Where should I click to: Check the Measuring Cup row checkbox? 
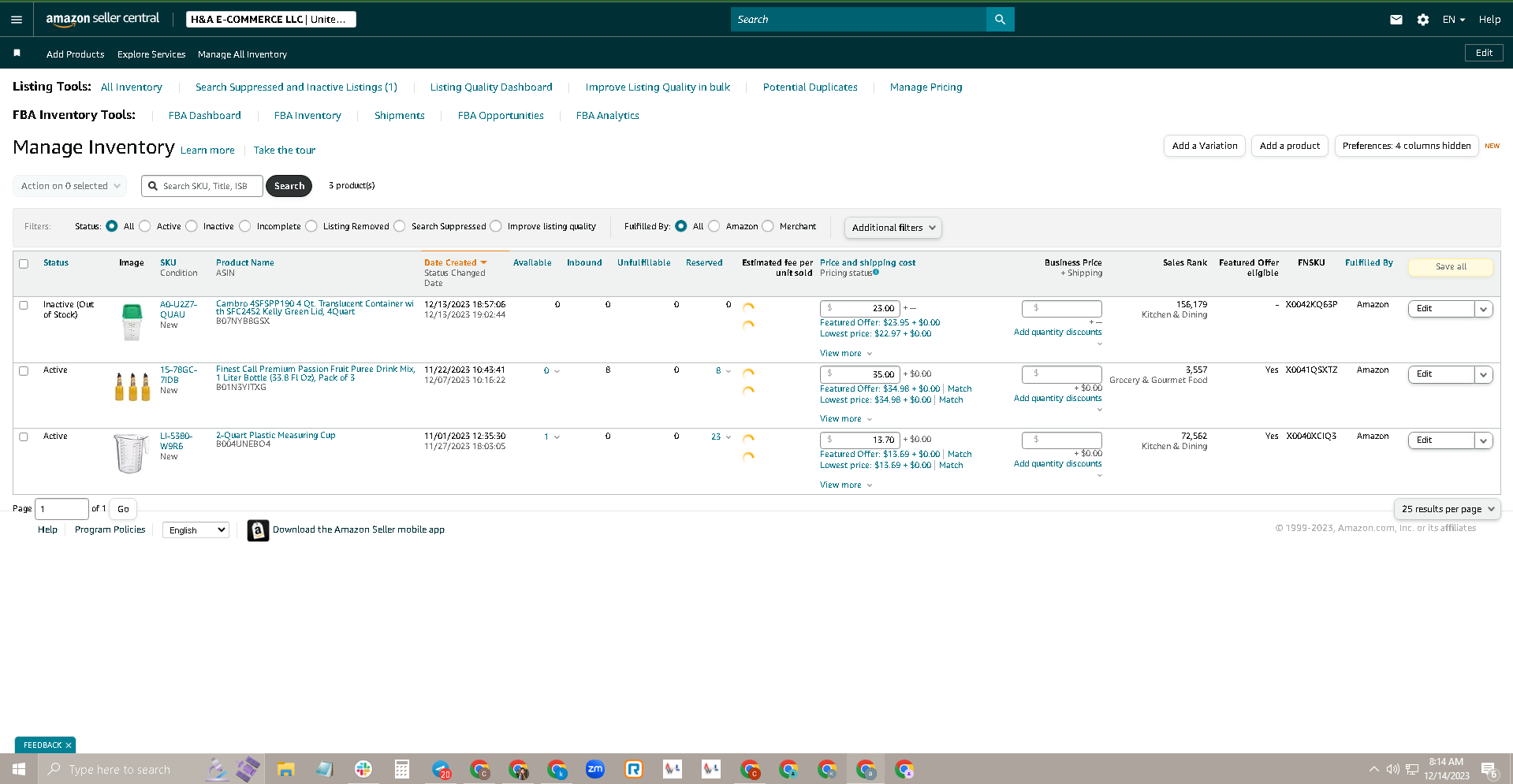coord(24,437)
